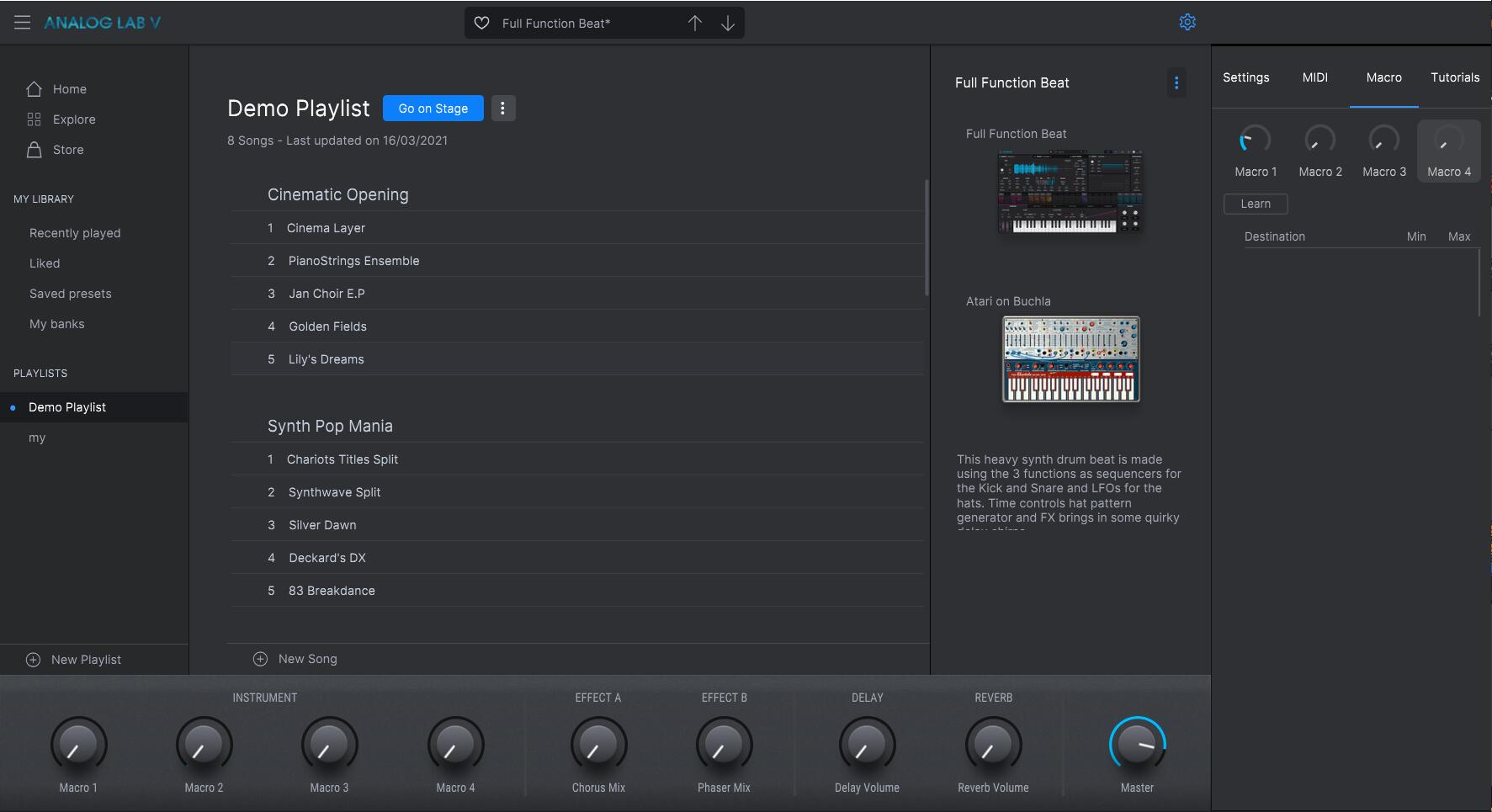Select Macro 1 in side panel

[x=1256, y=151]
